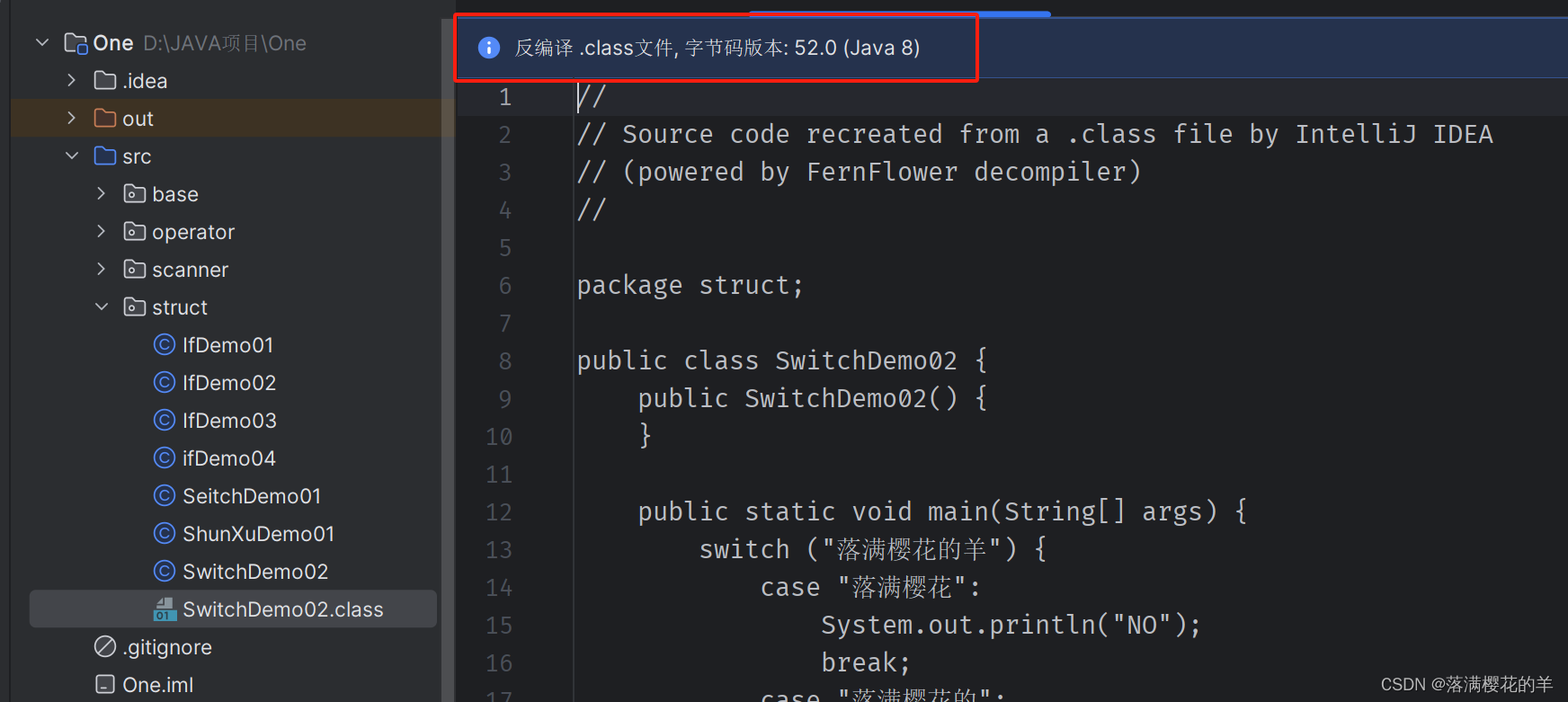The width and height of the screenshot is (1568, 702).
Task: Open ifDemo04 class file
Action: (x=229, y=458)
